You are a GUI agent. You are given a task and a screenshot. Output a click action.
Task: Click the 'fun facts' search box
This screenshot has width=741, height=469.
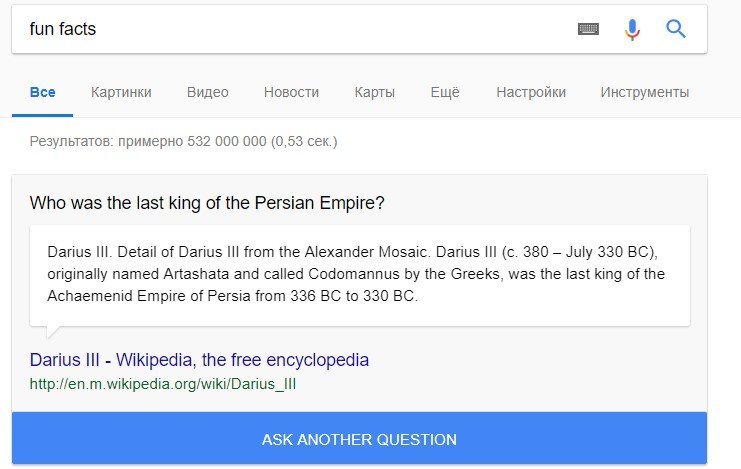(x=290, y=29)
